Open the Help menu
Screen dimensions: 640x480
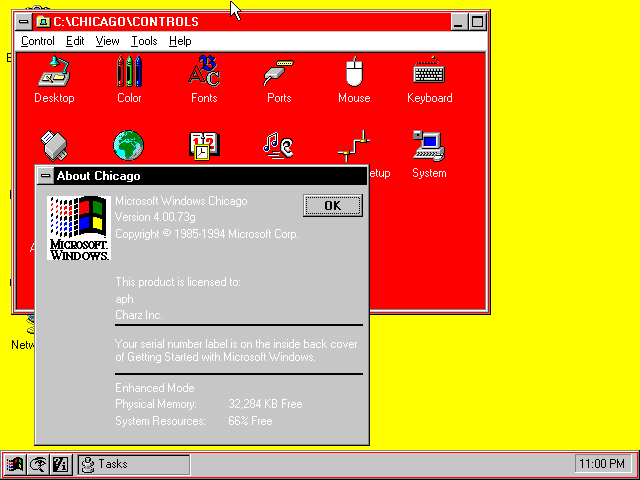(180, 41)
